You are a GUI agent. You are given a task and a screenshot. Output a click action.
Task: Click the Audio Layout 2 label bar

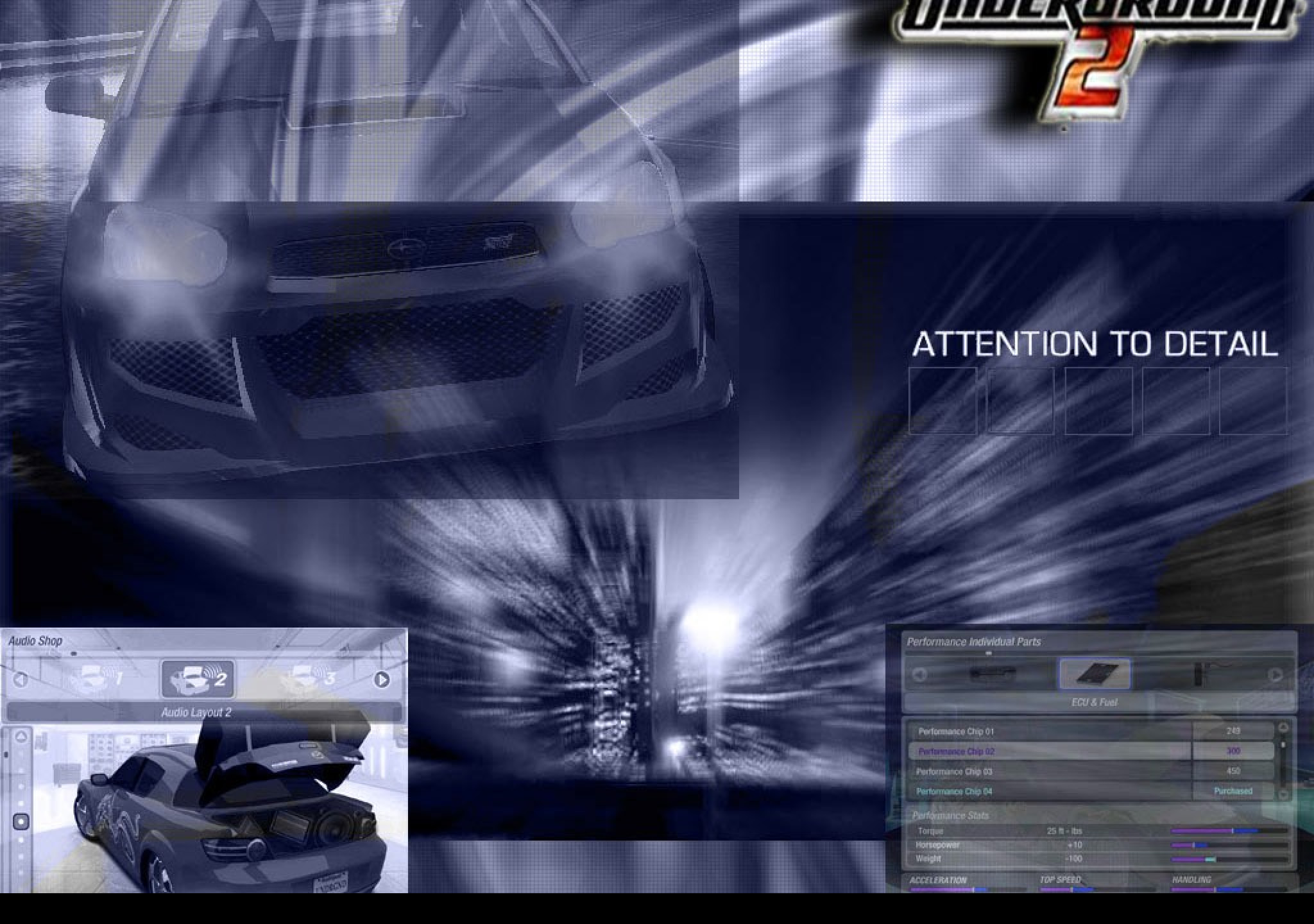click(204, 712)
